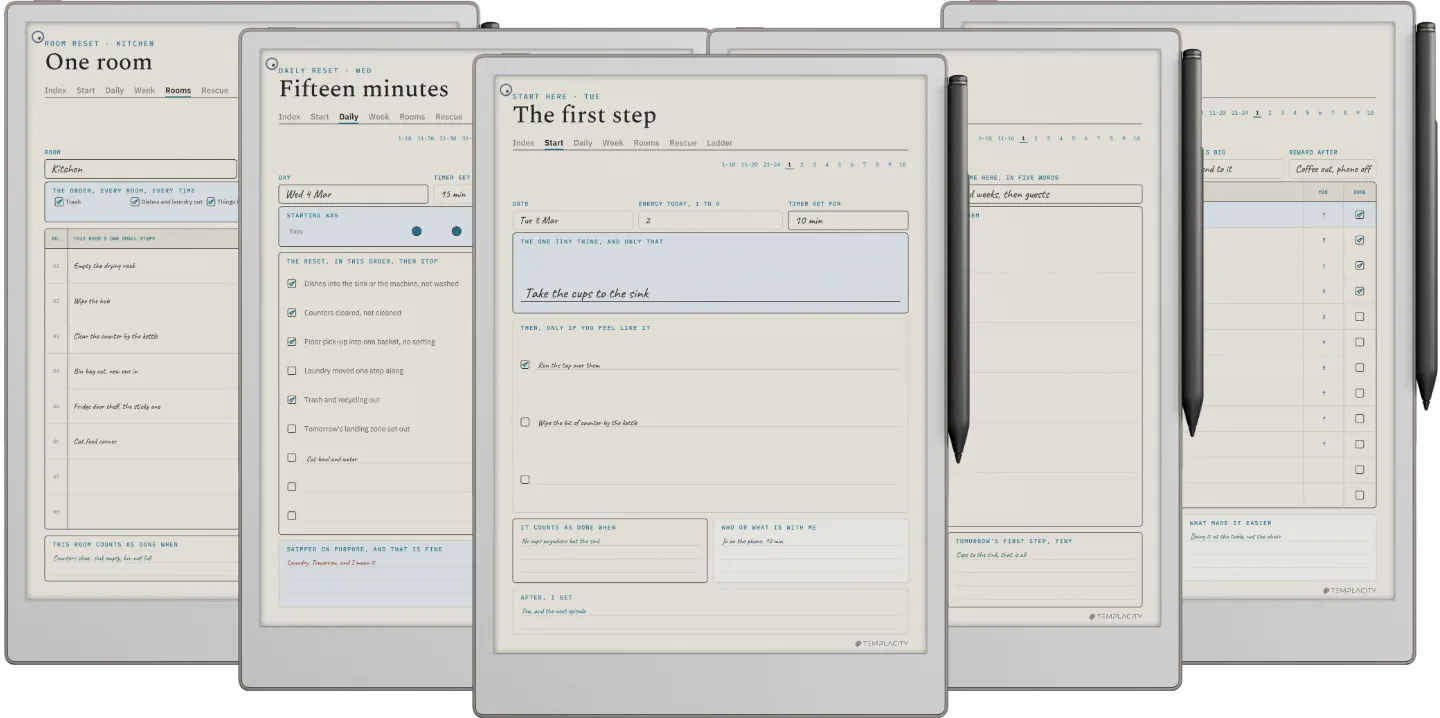This screenshot has height=718, width=1440.
Task: Tick the unlabeled checkbox under 'Then, only if you feel like it'
Action: 525,480
